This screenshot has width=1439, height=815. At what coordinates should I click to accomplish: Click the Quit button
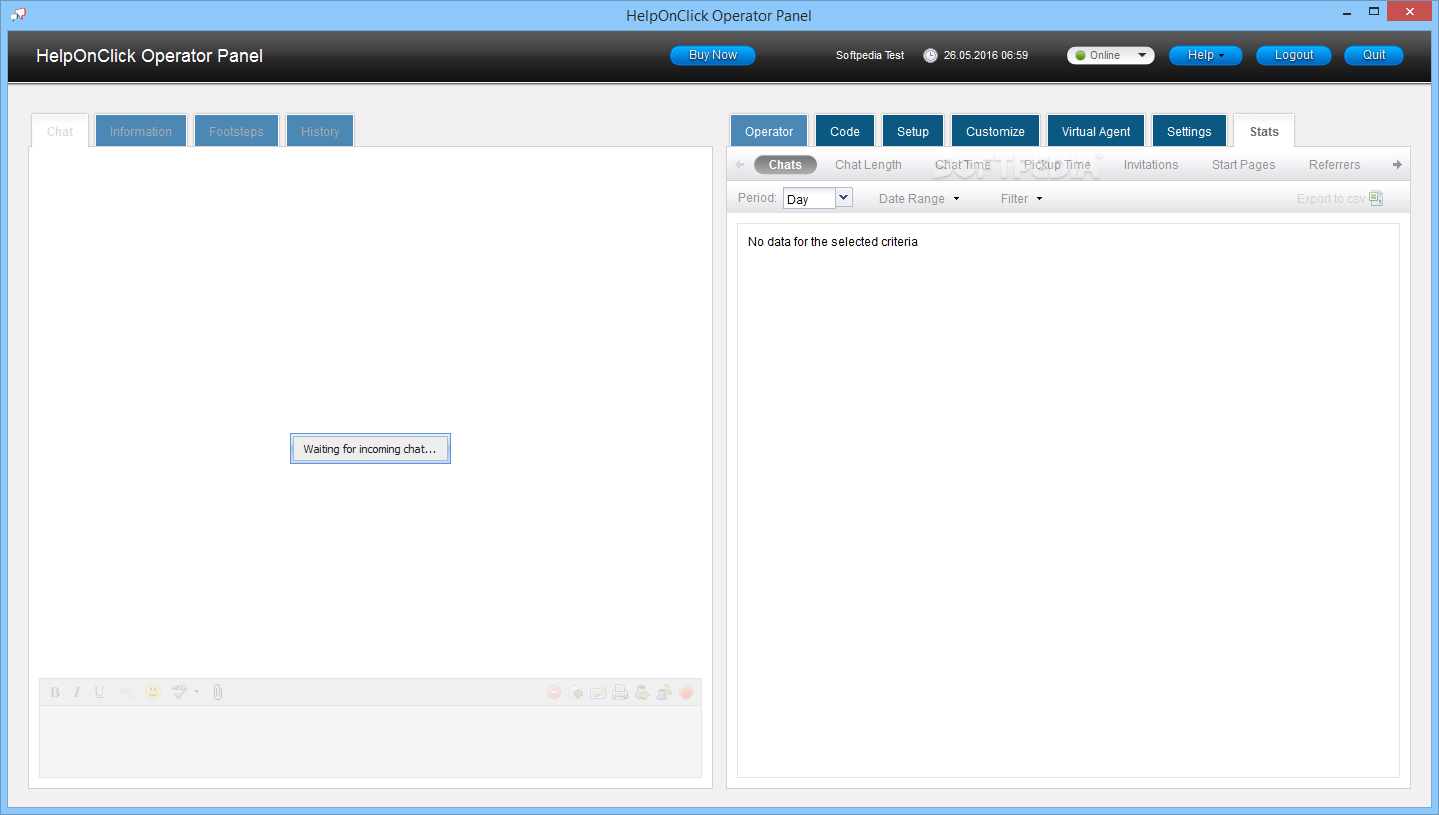point(1374,55)
